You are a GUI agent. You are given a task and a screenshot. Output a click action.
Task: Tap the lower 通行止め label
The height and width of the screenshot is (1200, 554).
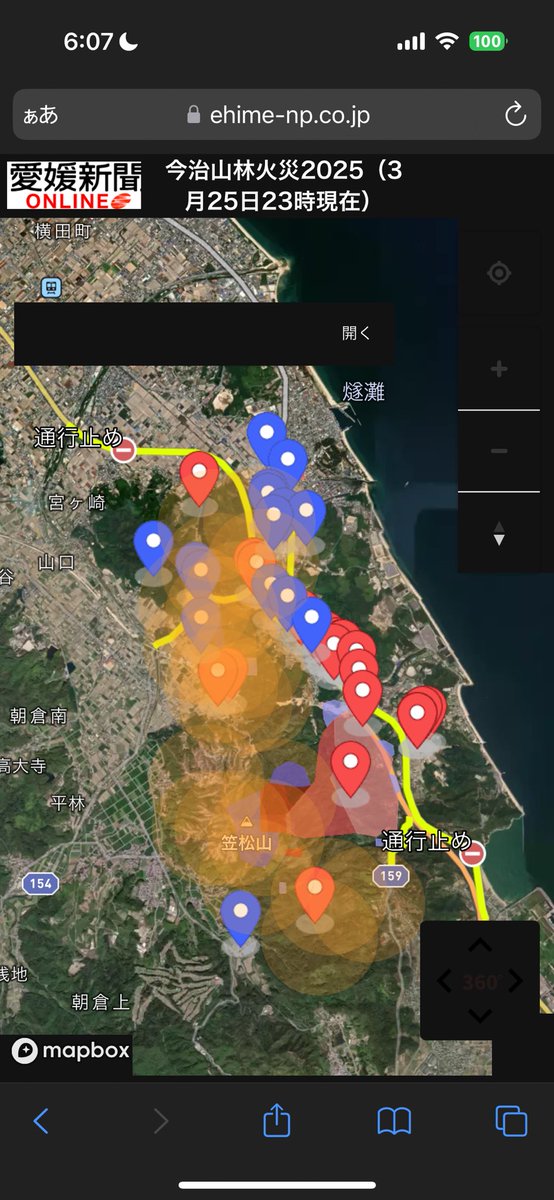pos(426,841)
